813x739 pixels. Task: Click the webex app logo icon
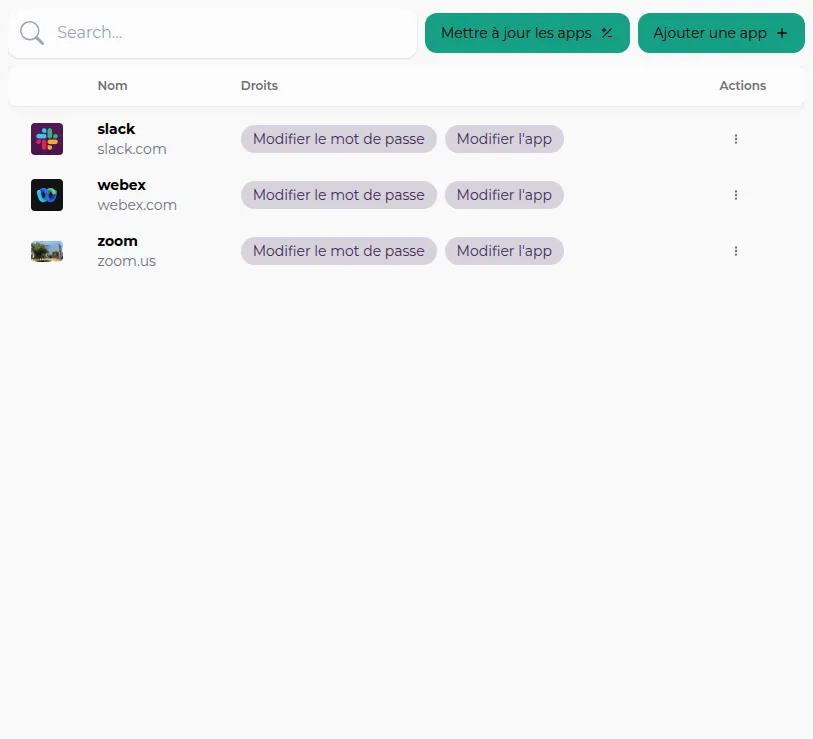click(x=47, y=195)
